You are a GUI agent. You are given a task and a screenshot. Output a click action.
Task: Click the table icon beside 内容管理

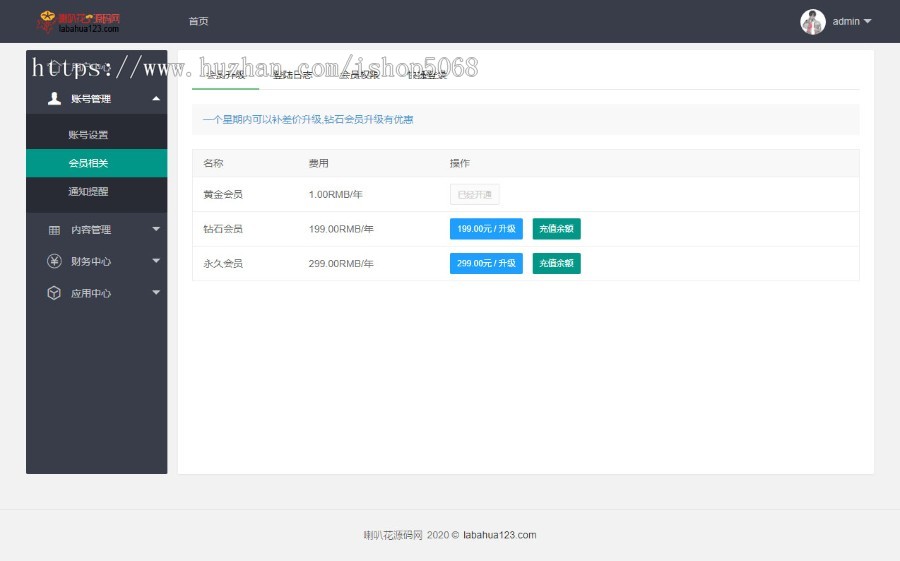(x=54, y=230)
